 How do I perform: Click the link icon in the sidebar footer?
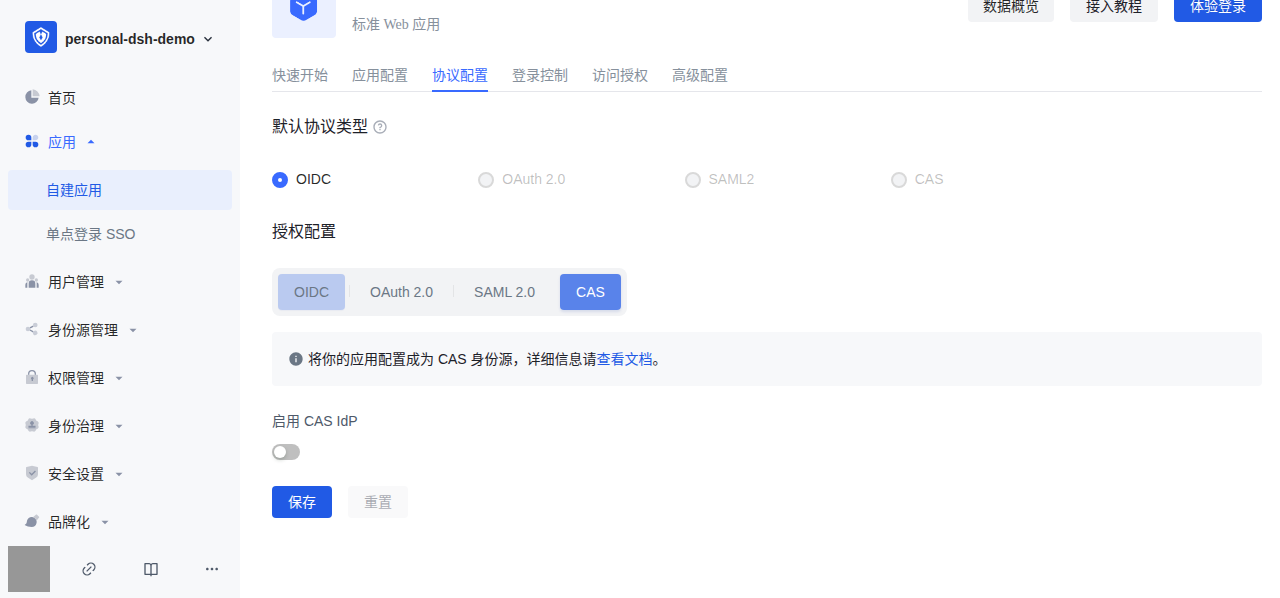pos(89,569)
